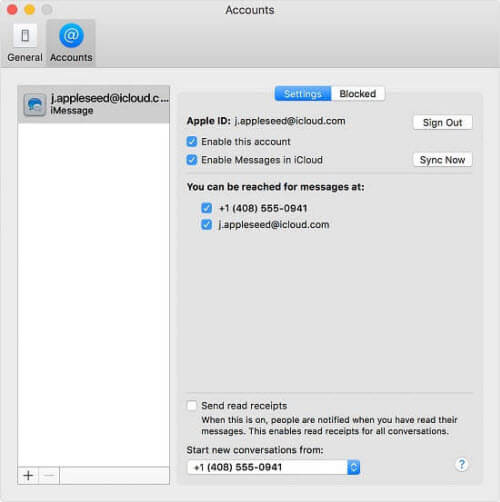Add an account with plus button
Viewport: 500px width, 502px height.
(28, 475)
